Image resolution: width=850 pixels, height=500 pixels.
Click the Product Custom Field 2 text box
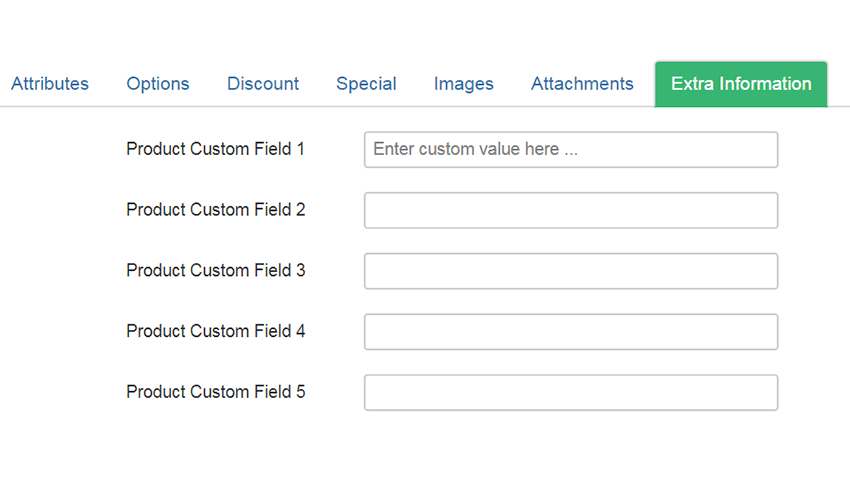pyautogui.click(x=571, y=210)
